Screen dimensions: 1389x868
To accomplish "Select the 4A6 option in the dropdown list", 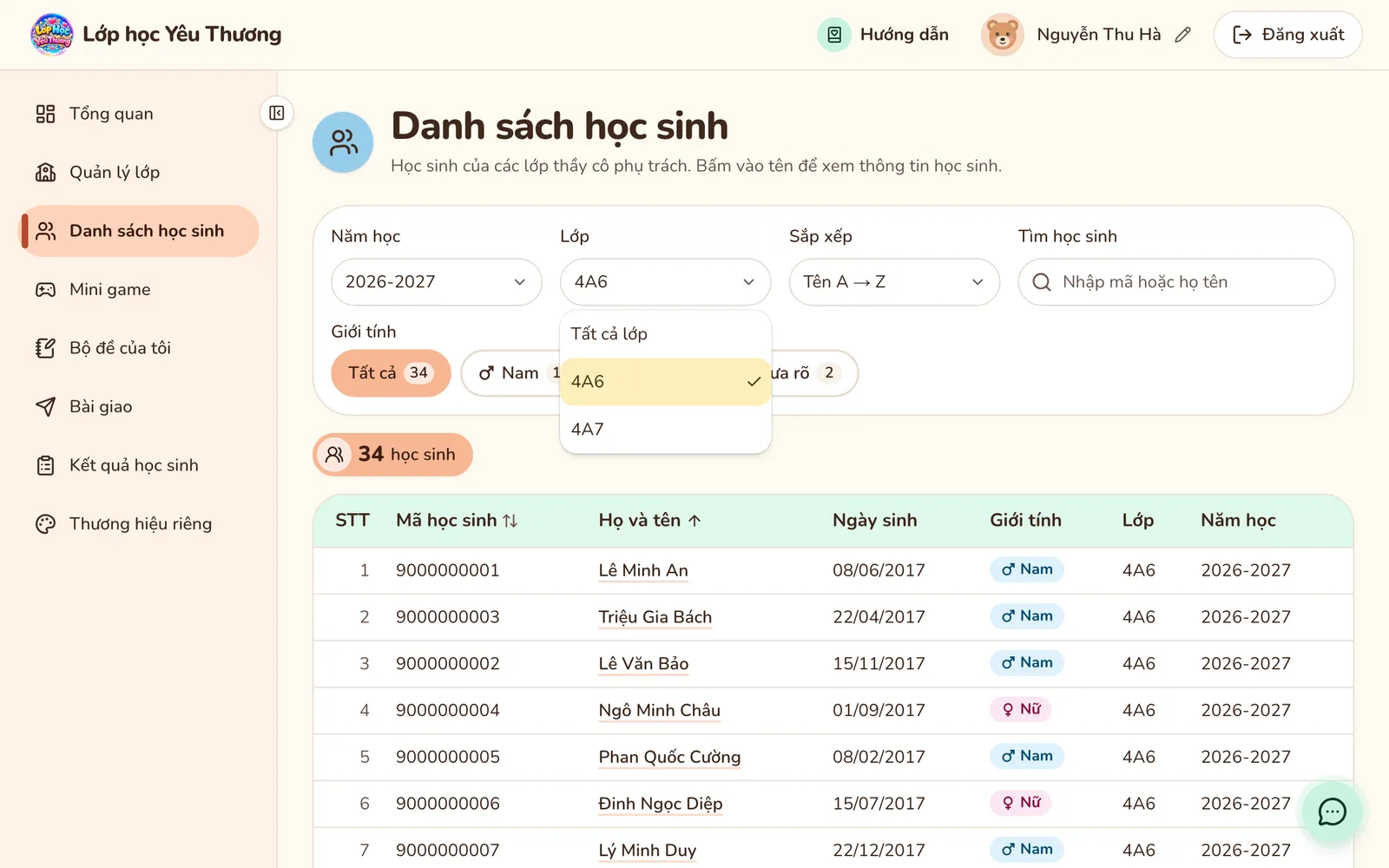I will coord(666,382).
